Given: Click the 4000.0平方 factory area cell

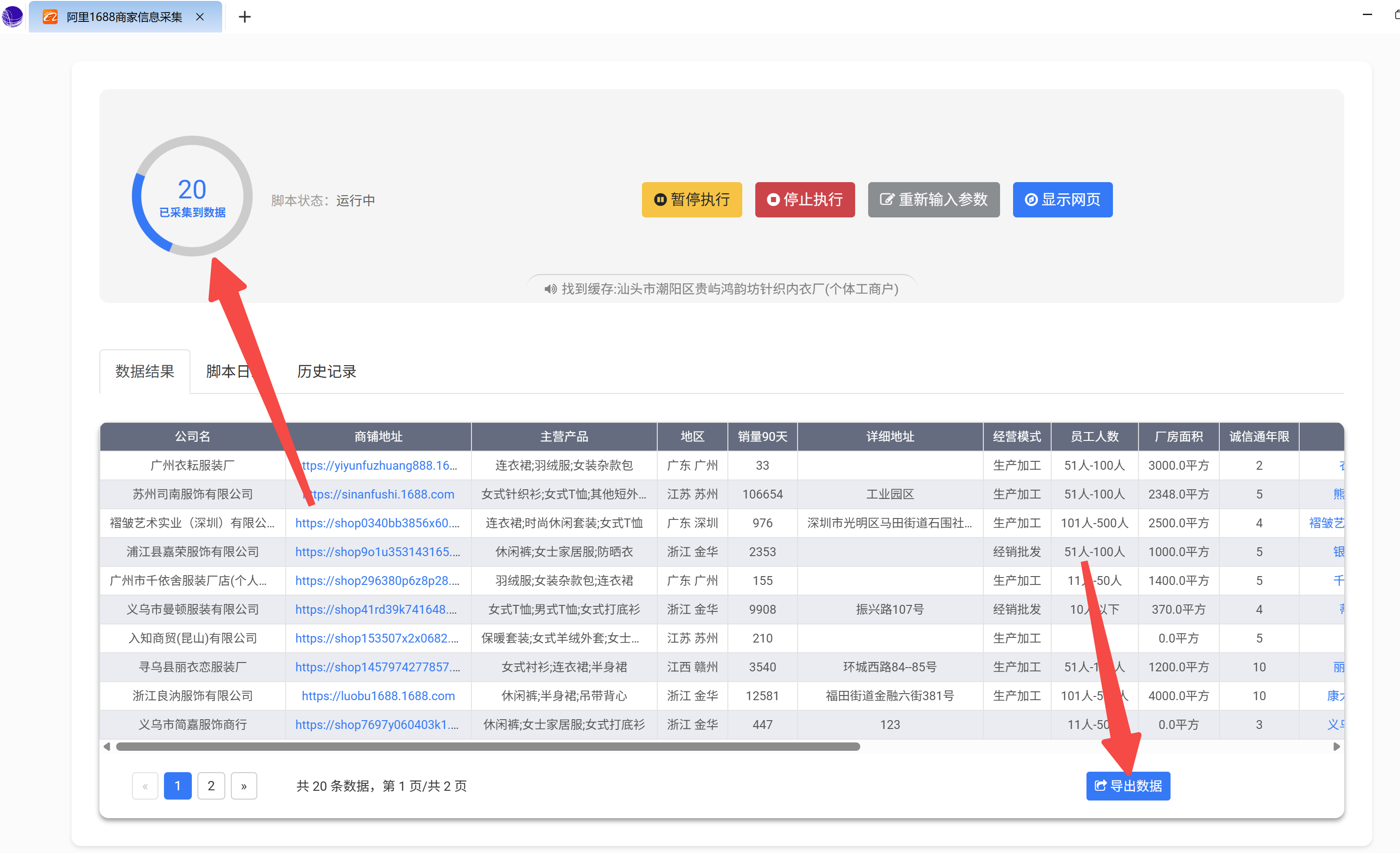Looking at the screenshot, I should coord(1178,696).
